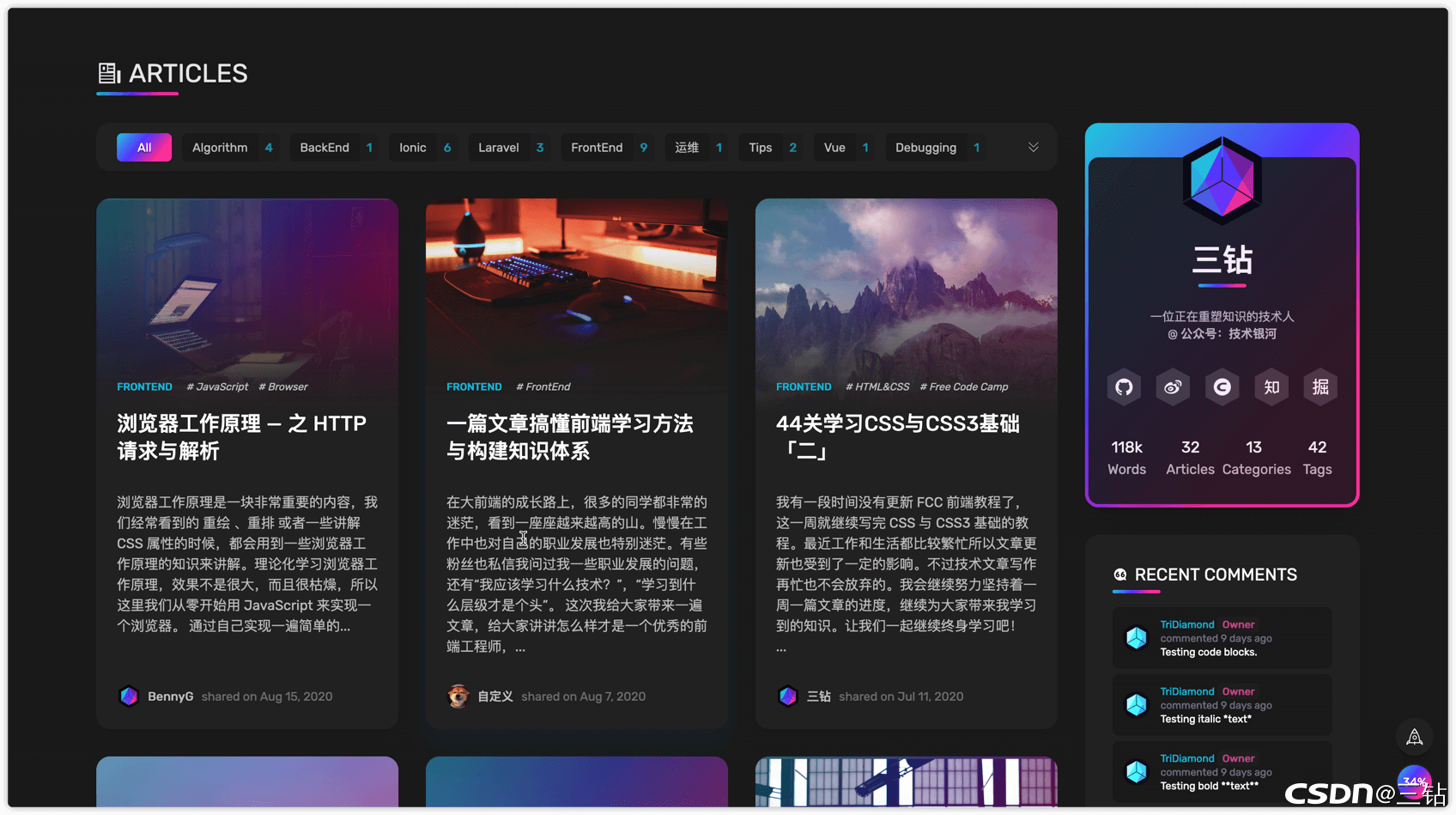
Task: Open the Zhihu 知 social icon
Action: click(x=1271, y=387)
